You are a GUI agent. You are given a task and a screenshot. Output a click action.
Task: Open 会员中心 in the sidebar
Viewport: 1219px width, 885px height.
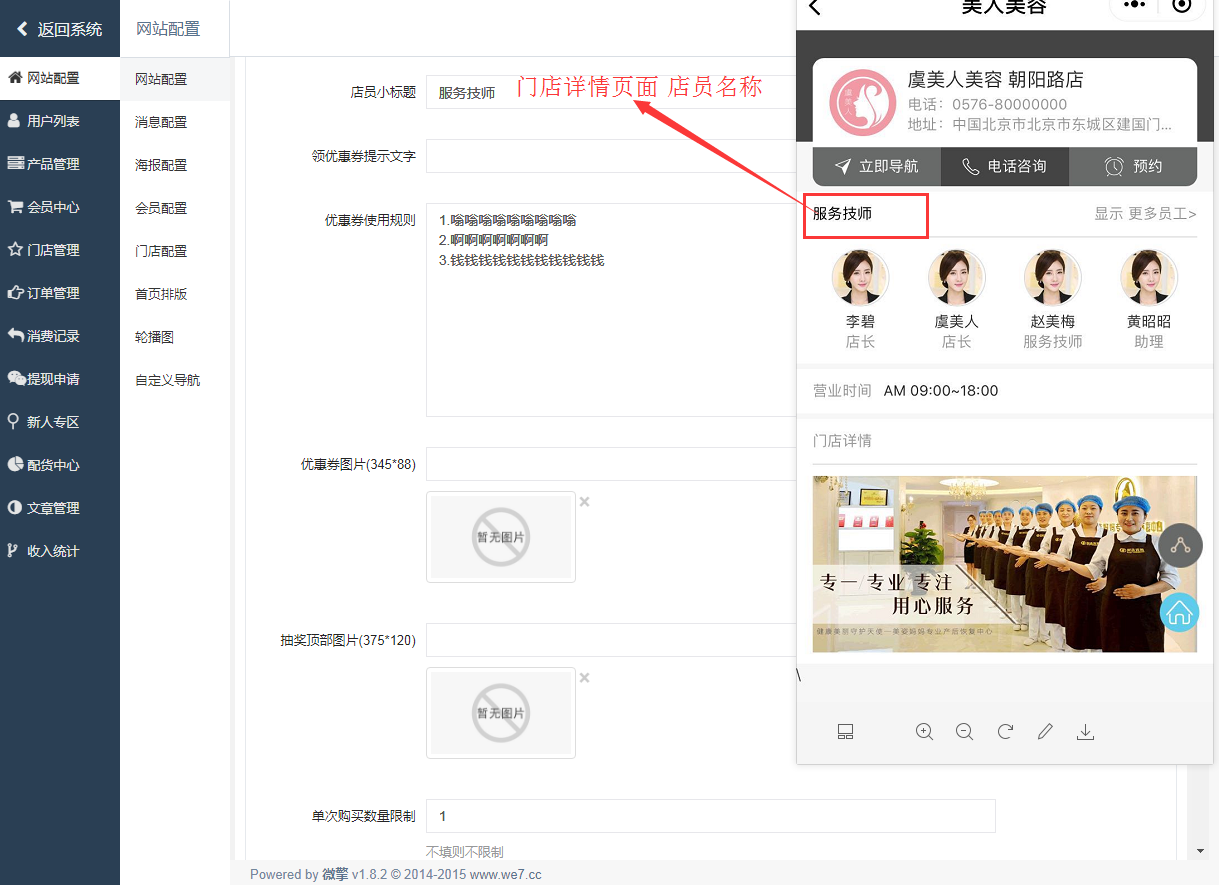coord(60,207)
